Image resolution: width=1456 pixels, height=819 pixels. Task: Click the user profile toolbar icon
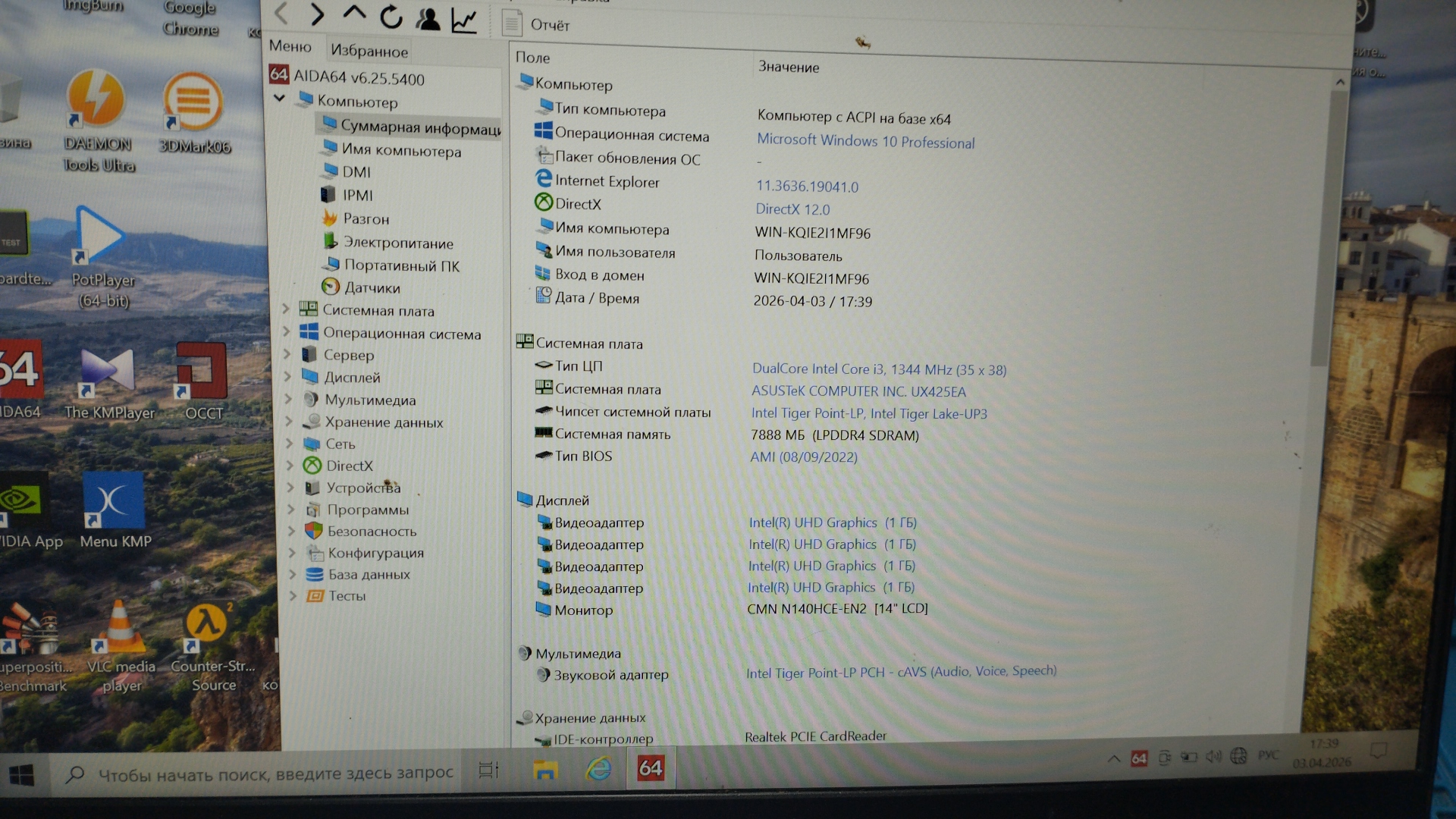point(428,19)
